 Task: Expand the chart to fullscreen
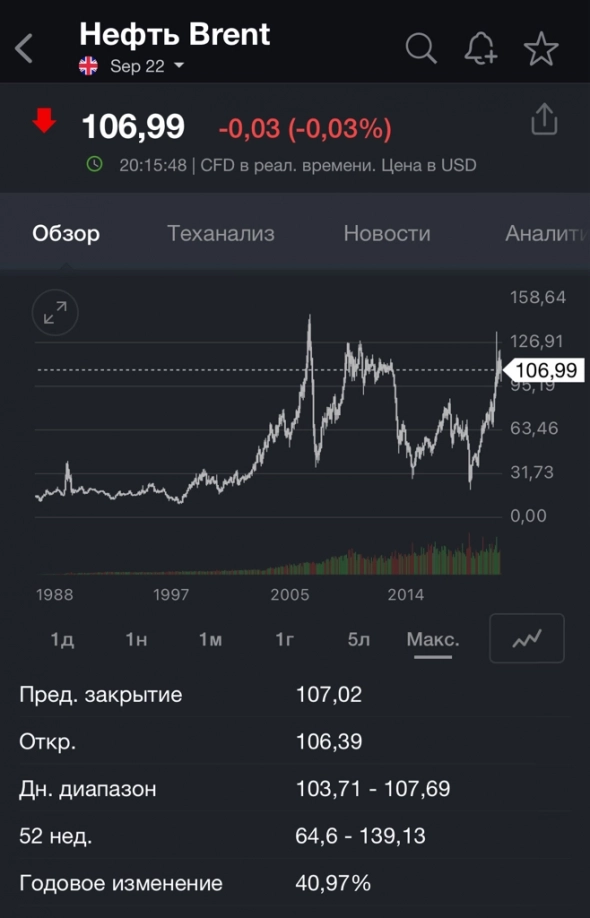coord(55,312)
